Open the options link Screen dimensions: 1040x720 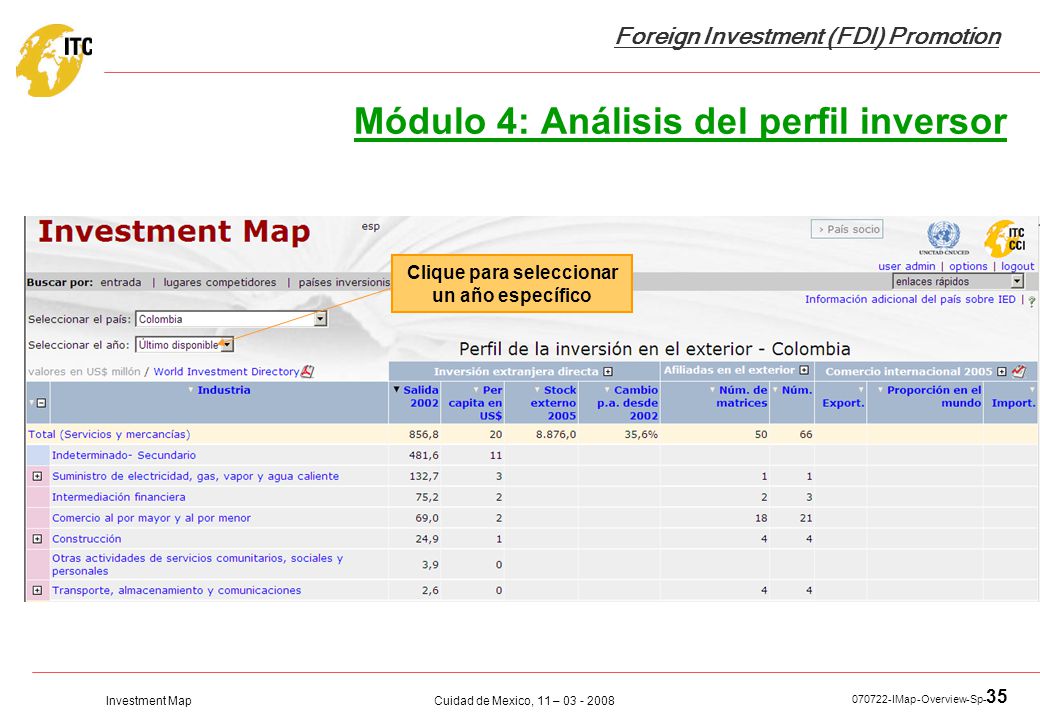968,266
